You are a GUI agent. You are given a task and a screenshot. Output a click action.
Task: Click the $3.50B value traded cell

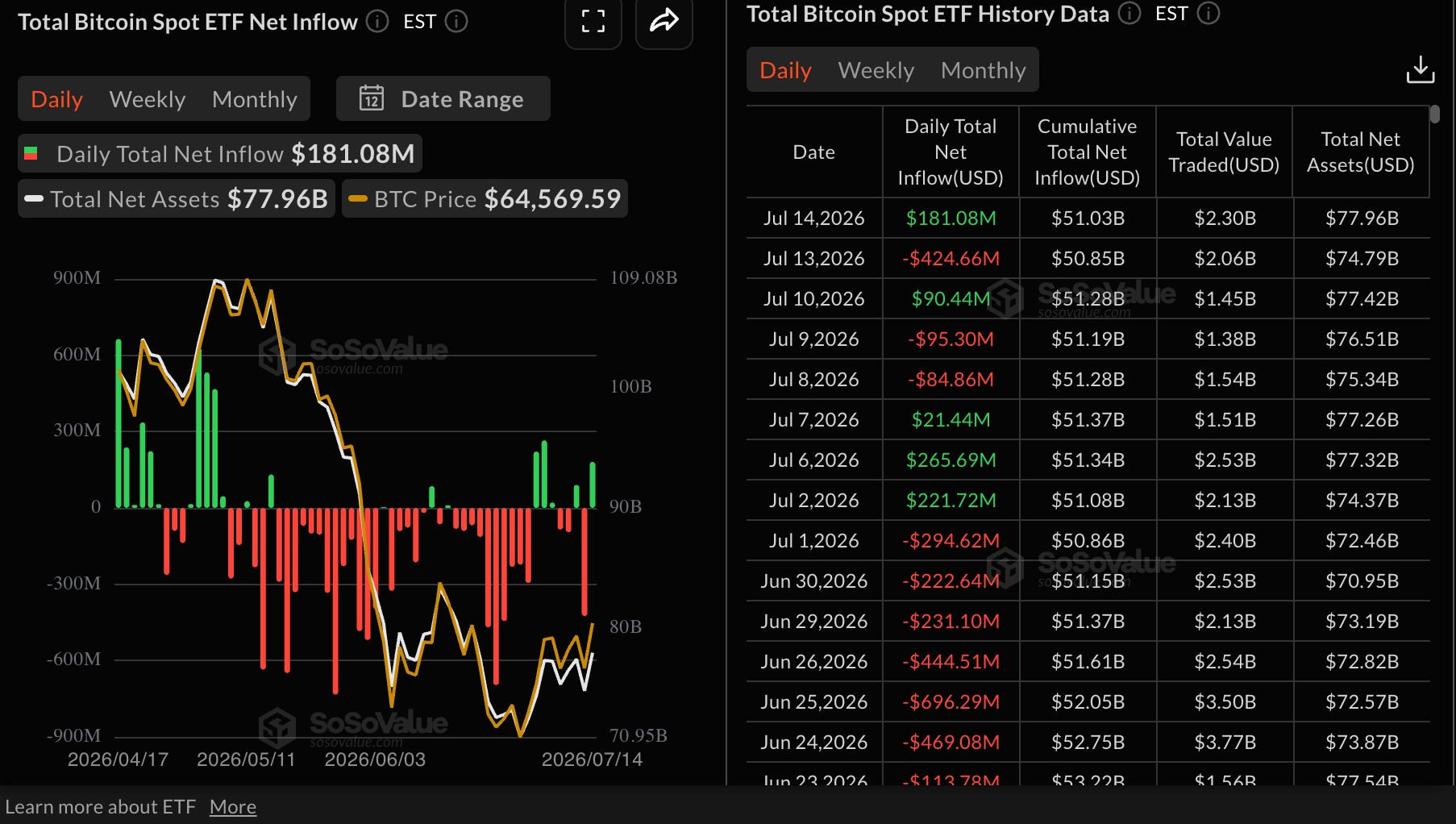pos(1225,702)
